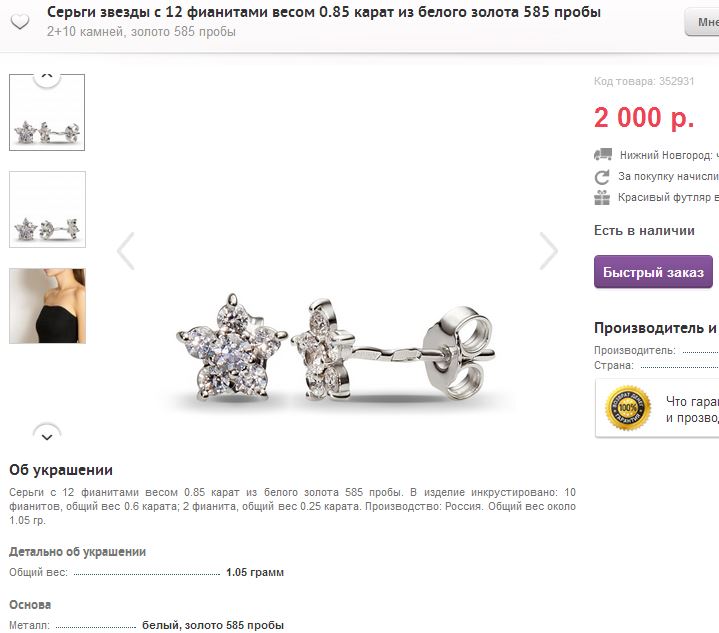Select first earrings thumbnail

coord(47,112)
